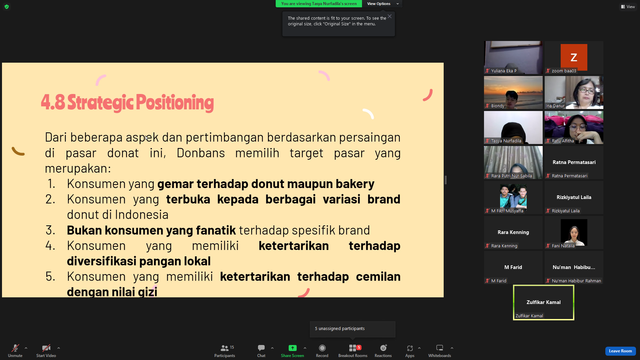Click the green 'You are viewing' screen banner
This screenshot has height=360, width=640.
click(x=319, y=4)
